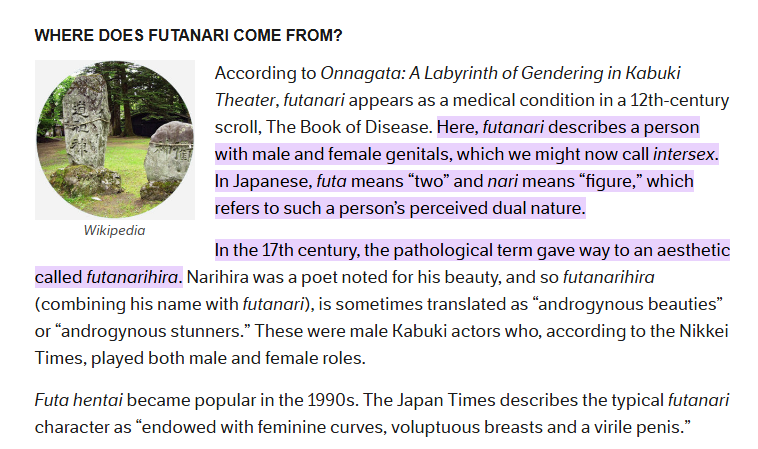The image size is (758, 449).
Task: Click the heading "Where does futanari come from?"
Action: click(189, 35)
